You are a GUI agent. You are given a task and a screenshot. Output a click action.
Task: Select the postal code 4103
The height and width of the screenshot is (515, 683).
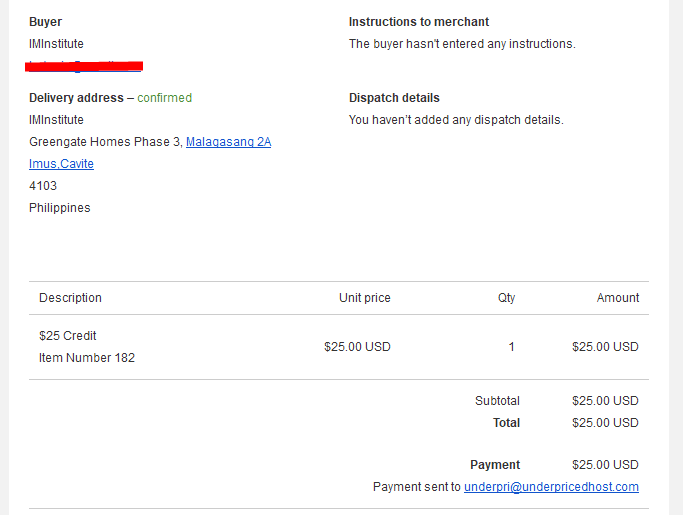point(43,186)
